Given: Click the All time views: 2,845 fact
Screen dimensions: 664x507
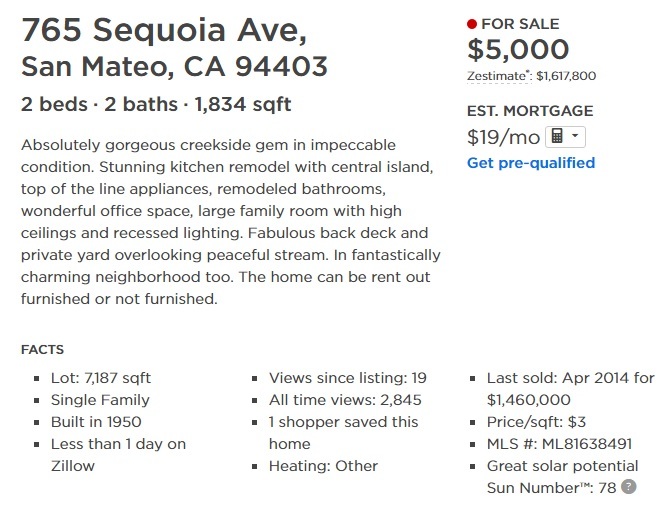Looking at the screenshot, I should click(345, 400).
